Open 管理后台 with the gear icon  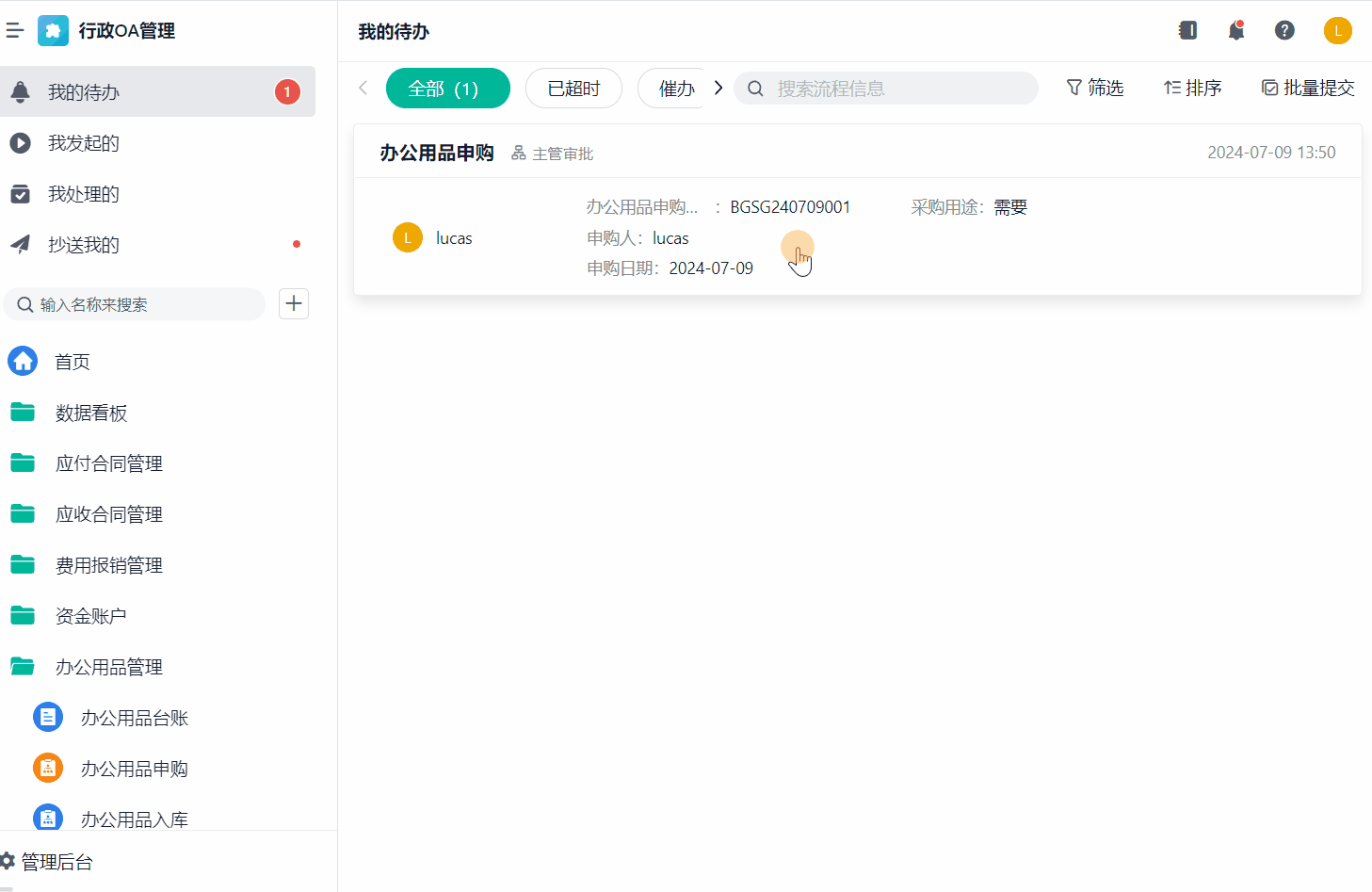(47, 862)
